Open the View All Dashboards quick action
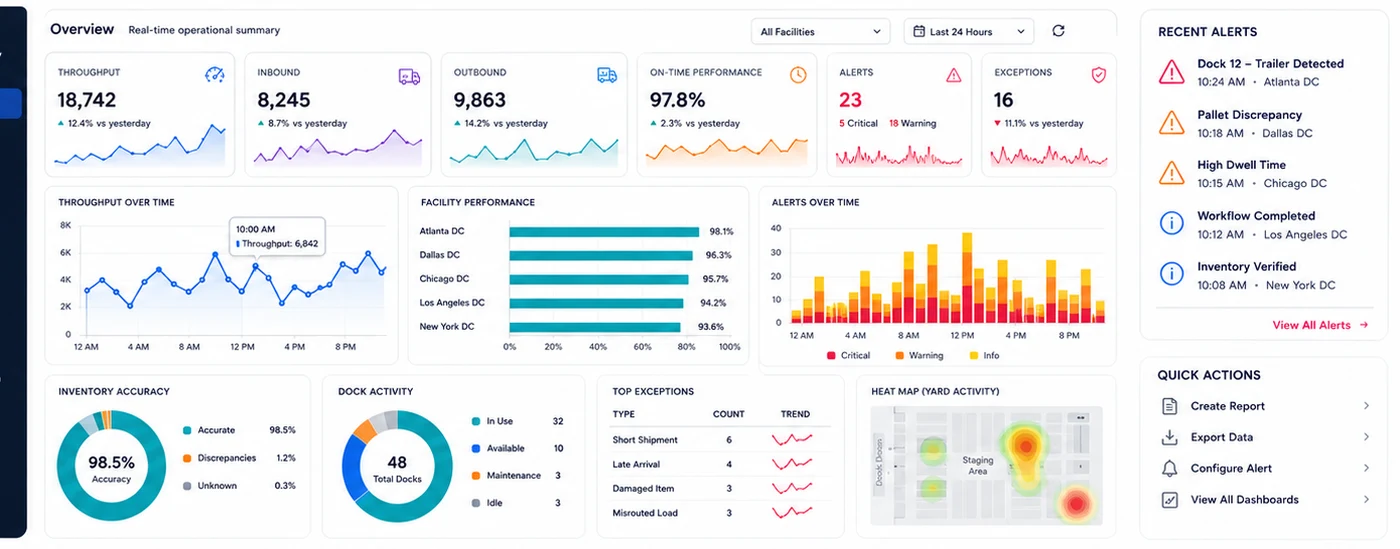The width and height of the screenshot is (1400, 549). 1265,499
